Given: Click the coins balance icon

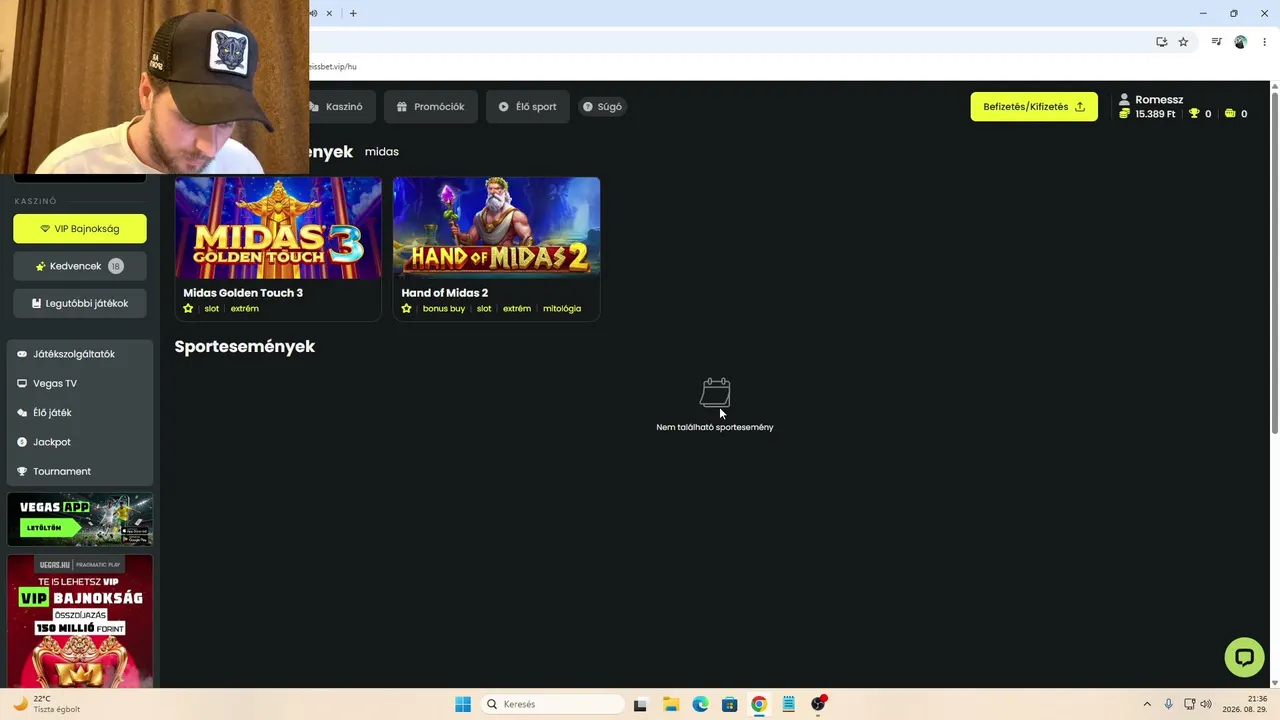Looking at the screenshot, I should (x=1124, y=114).
